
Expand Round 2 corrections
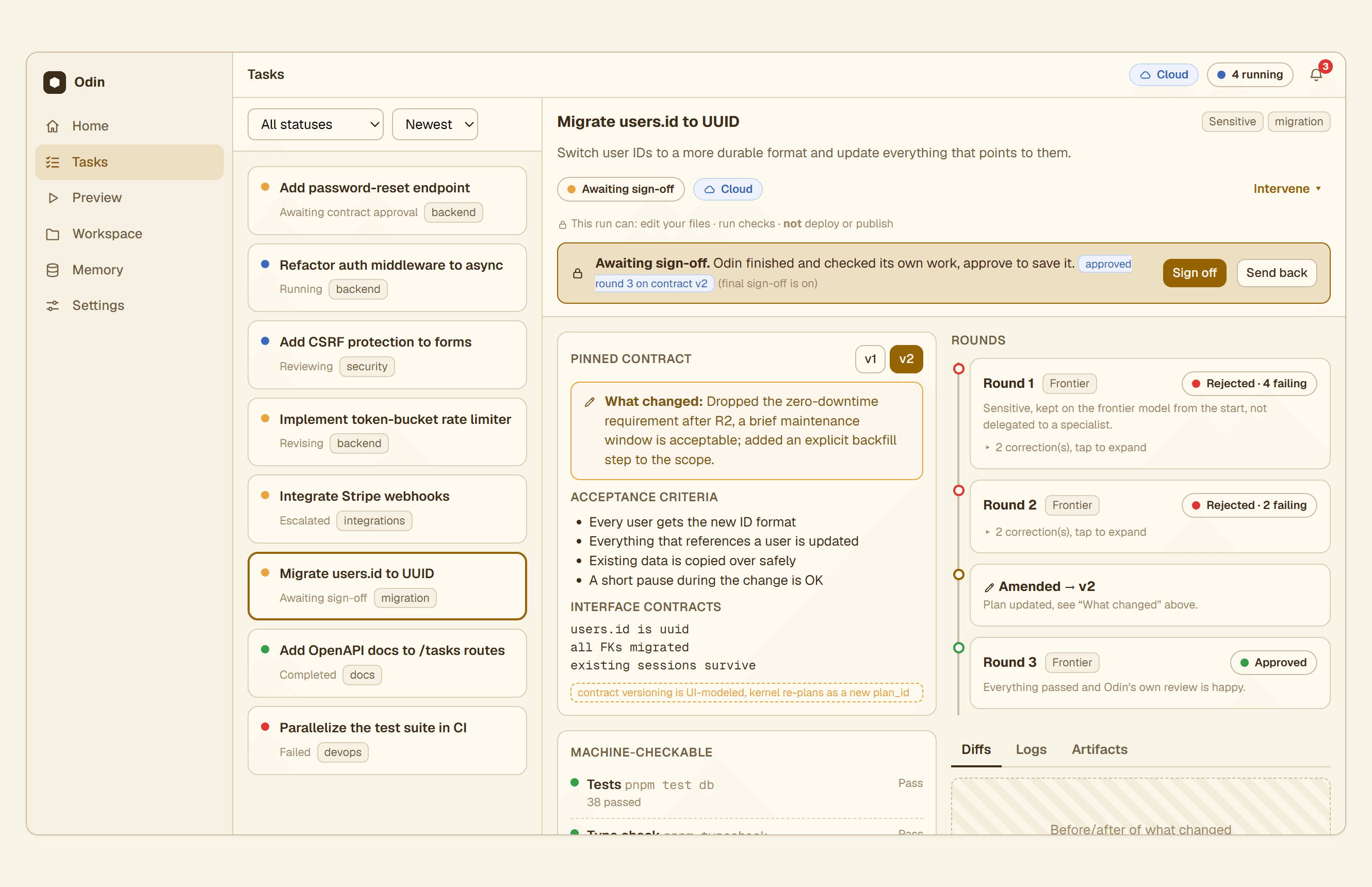(1065, 532)
